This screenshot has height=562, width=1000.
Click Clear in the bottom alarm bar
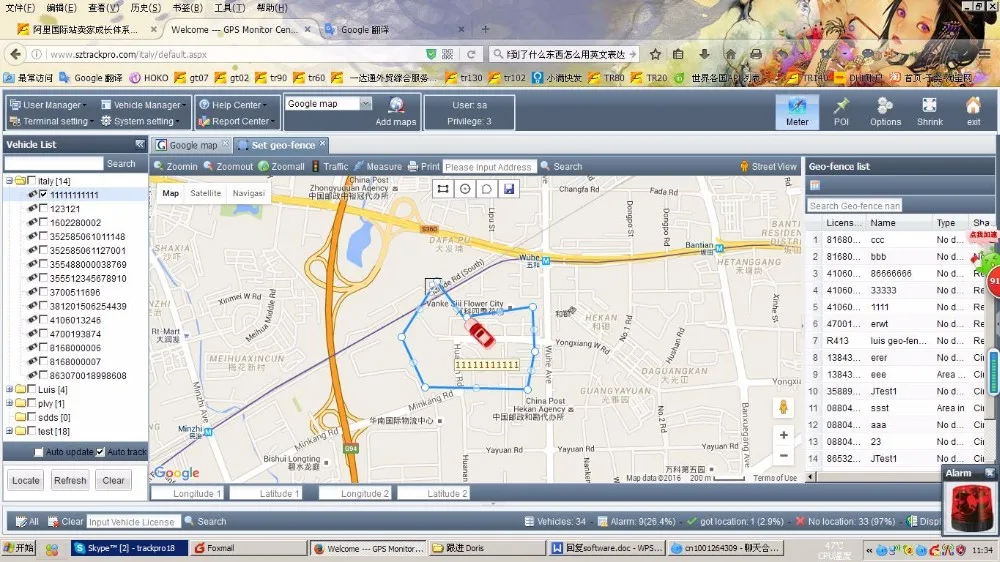tap(66, 521)
